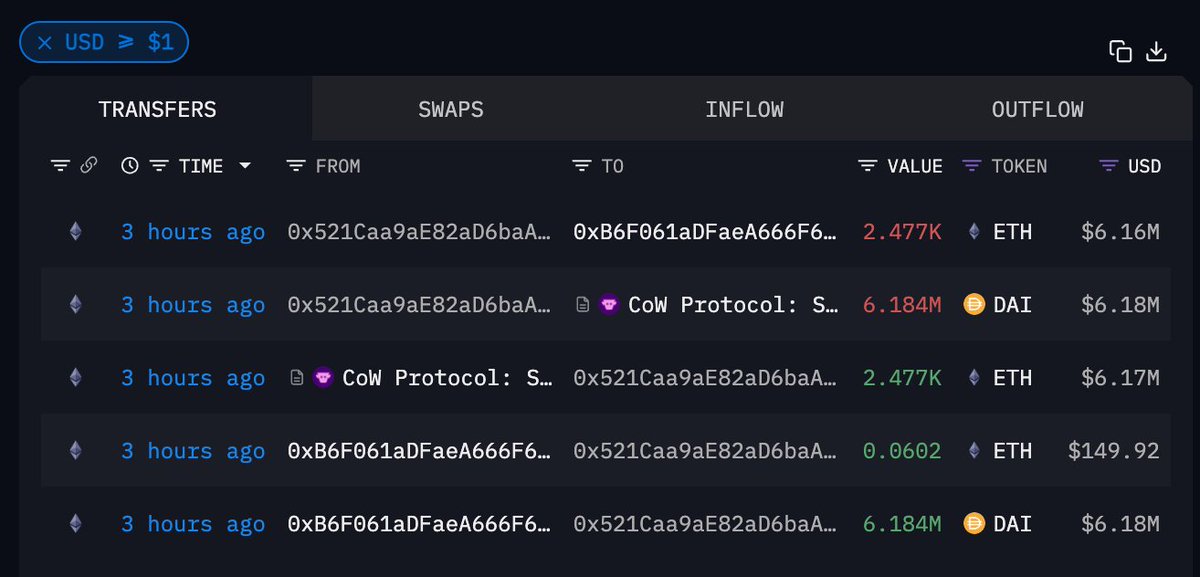Click the link chain icon in header

coord(88,166)
